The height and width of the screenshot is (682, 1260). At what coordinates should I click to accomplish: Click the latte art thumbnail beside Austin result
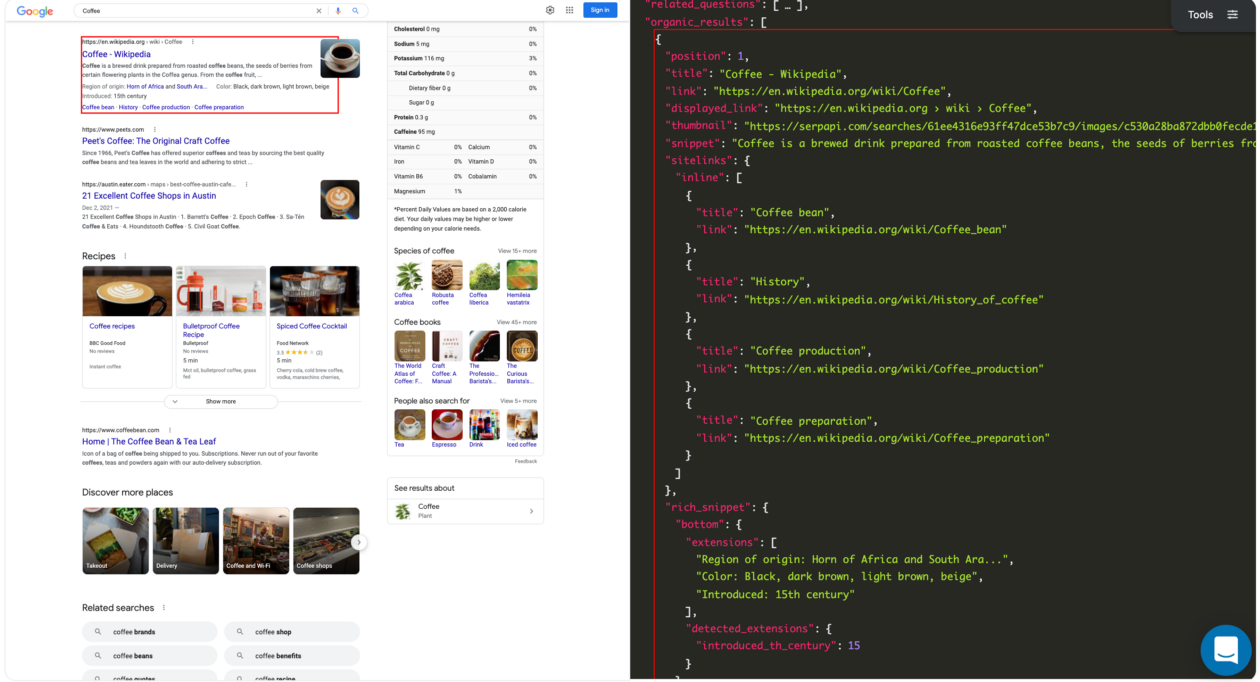pos(340,199)
